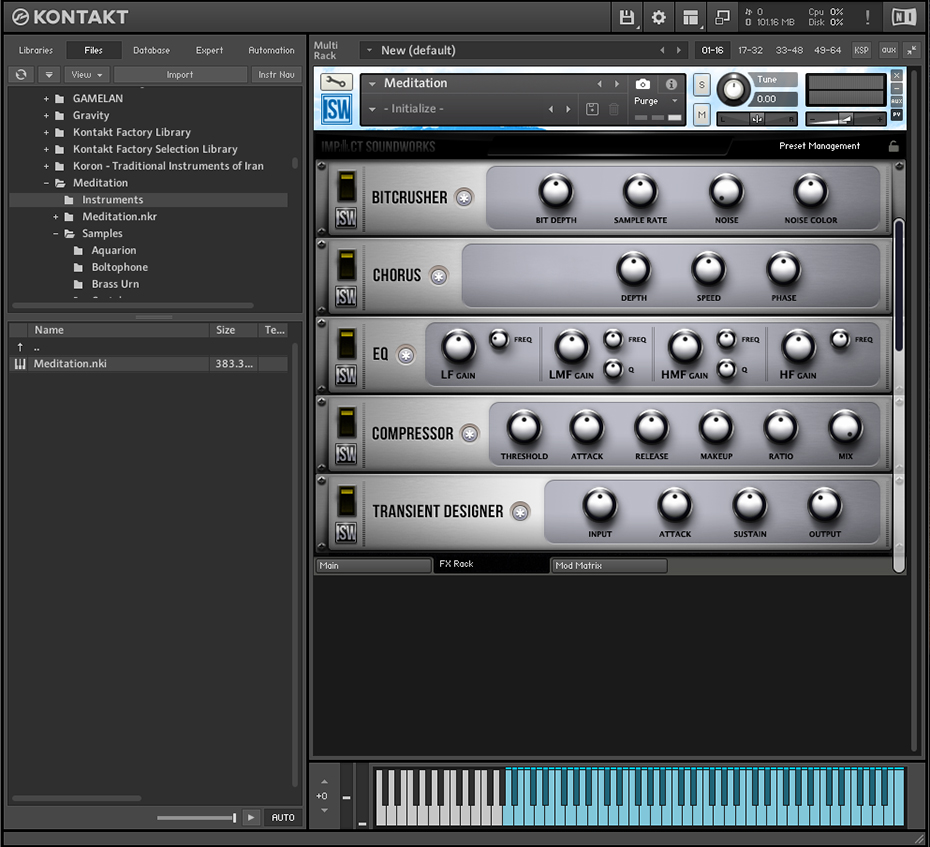Image resolution: width=930 pixels, height=847 pixels.
Task: Click Bitcrusher randomize asterisk icon
Action: pos(464,198)
